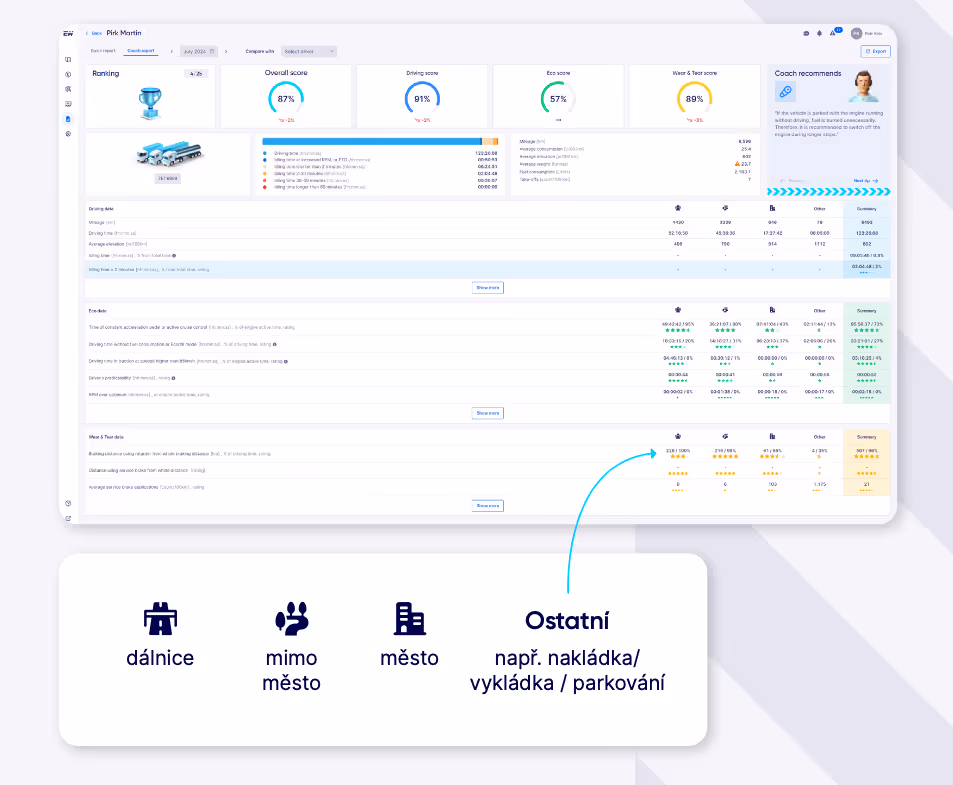Switch to the Basic report tab

coord(103,51)
